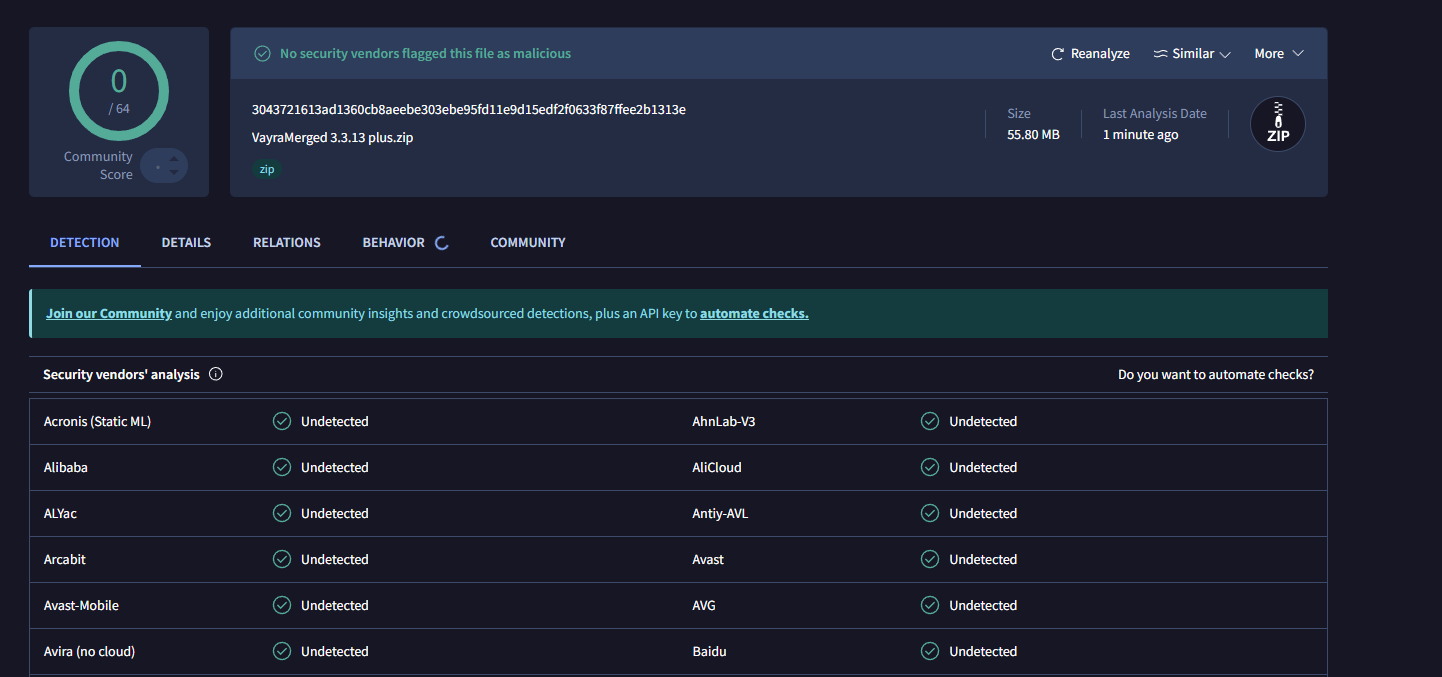Click the Undetected checkmark icon for Acronis
This screenshot has width=1442, height=677.
click(282, 422)
